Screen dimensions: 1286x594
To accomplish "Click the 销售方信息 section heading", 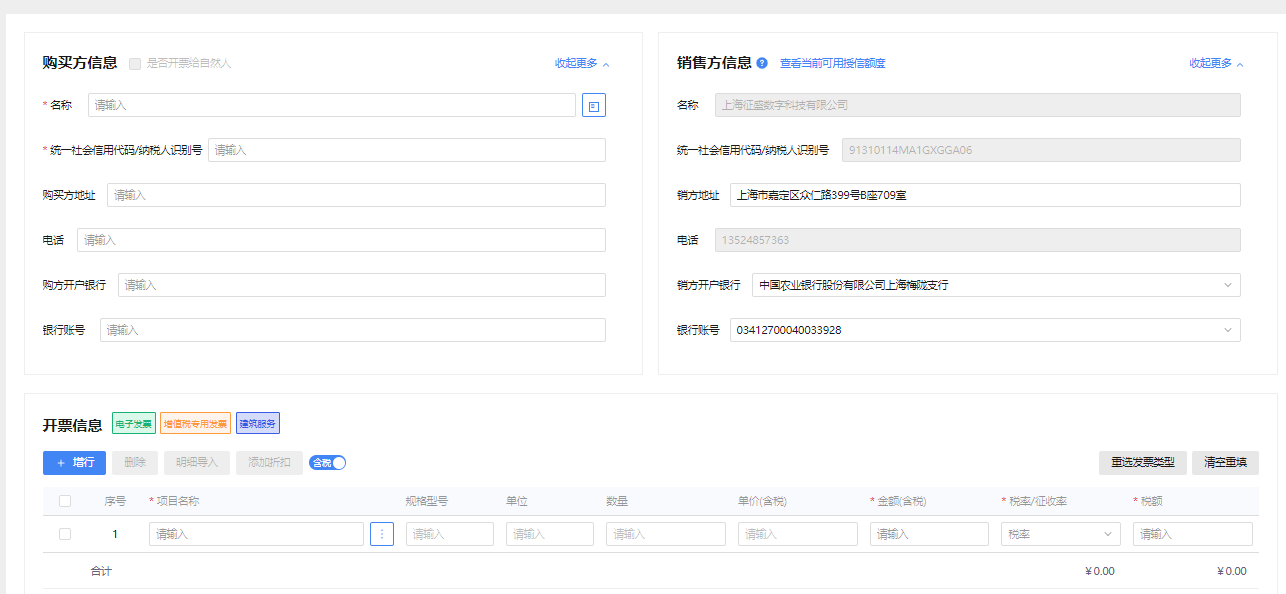I will (x=714, y=63).
